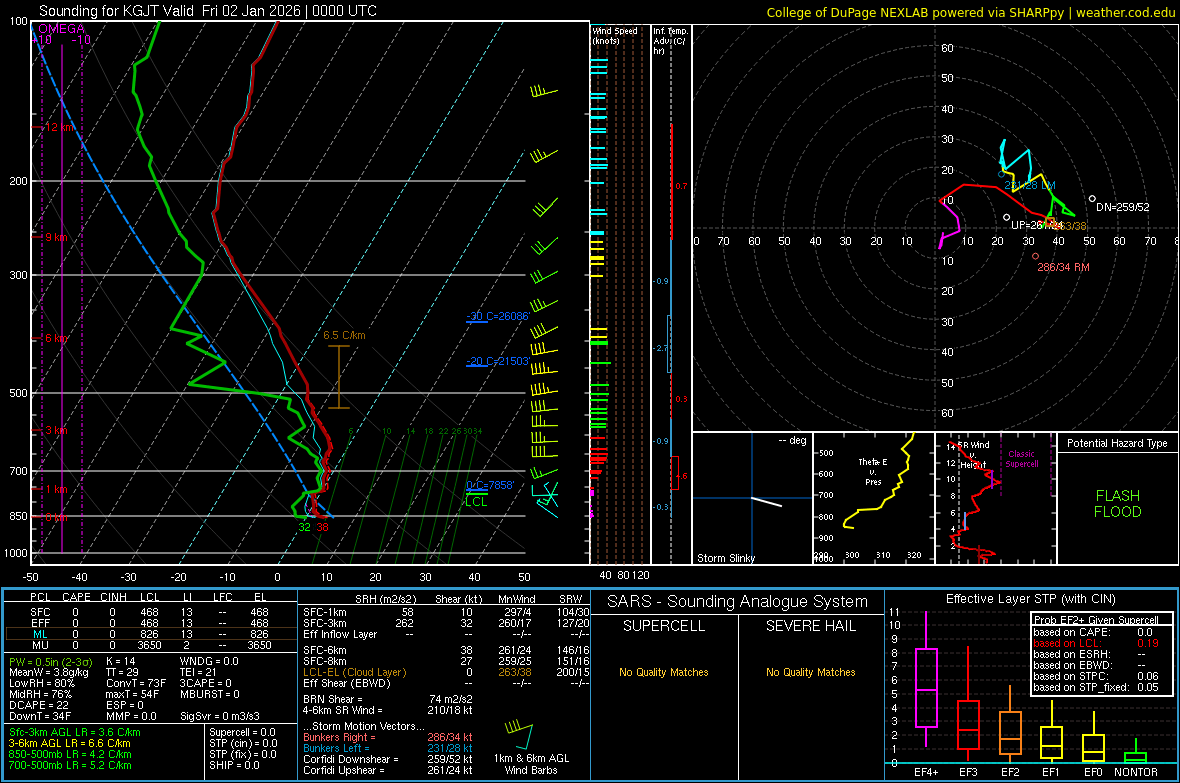Select the MU parcel row

pyautogui.click(x=150, y=645)
